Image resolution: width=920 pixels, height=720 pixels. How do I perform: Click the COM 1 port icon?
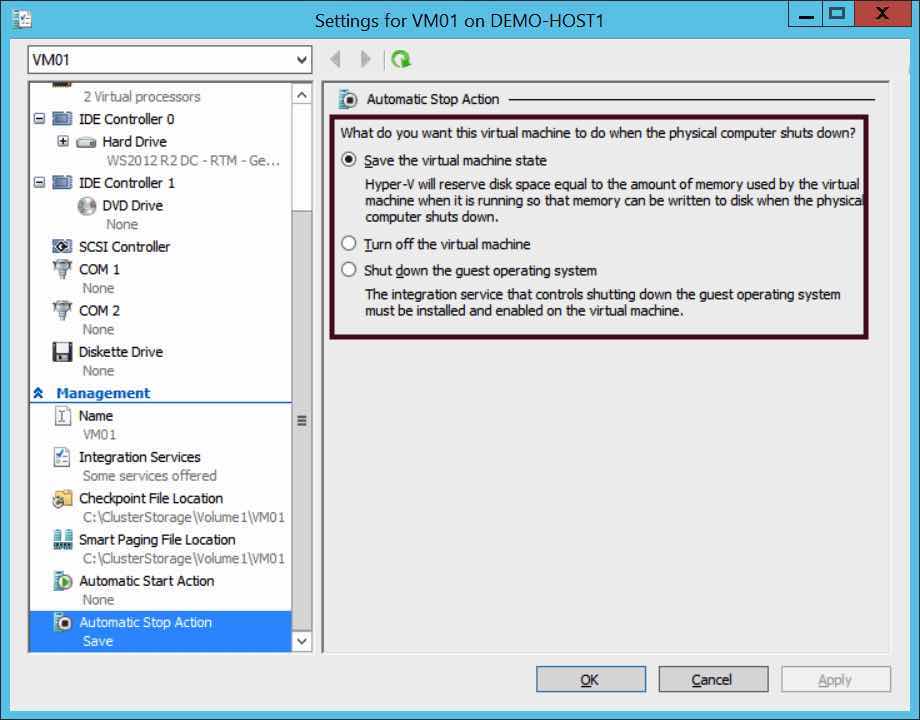click(x=62, y=269)
